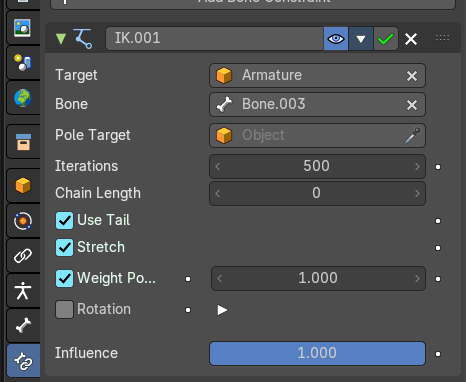Open the IK.001 constraint extras dropdown

[x=361, y=39]
